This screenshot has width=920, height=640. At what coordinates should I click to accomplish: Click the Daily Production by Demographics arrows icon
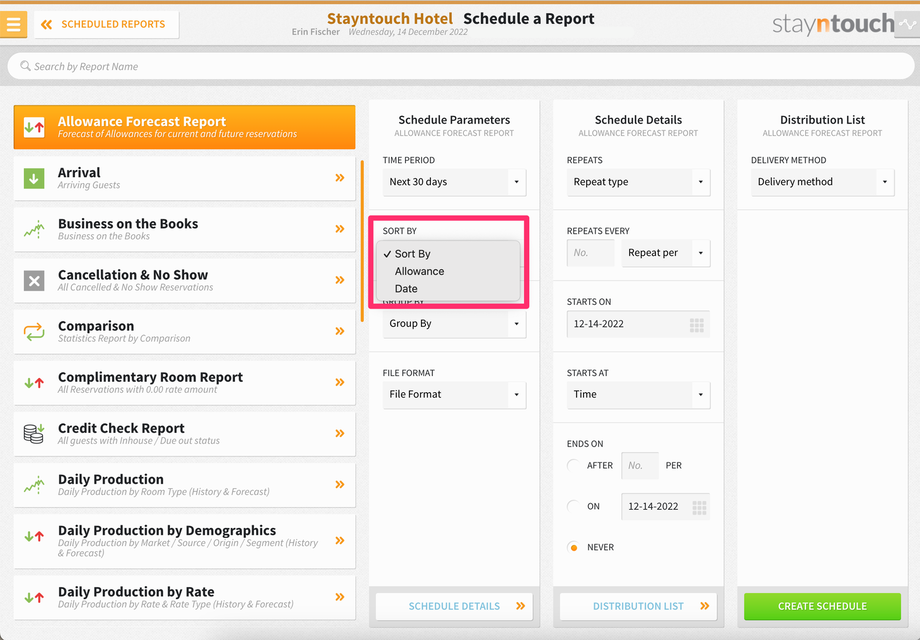click(x=34, y=536)
